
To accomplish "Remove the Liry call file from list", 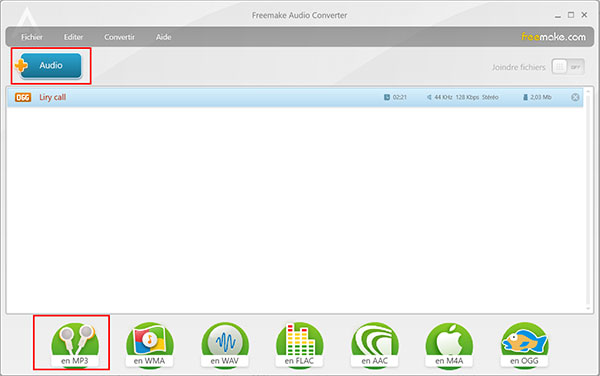I will coord(575,97).
